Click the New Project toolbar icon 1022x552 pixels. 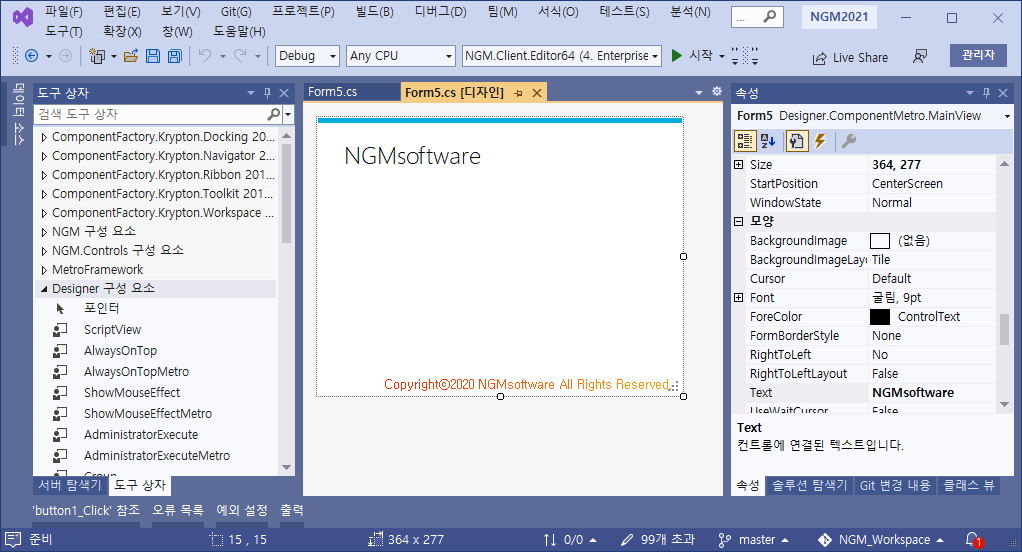(96, 57)
